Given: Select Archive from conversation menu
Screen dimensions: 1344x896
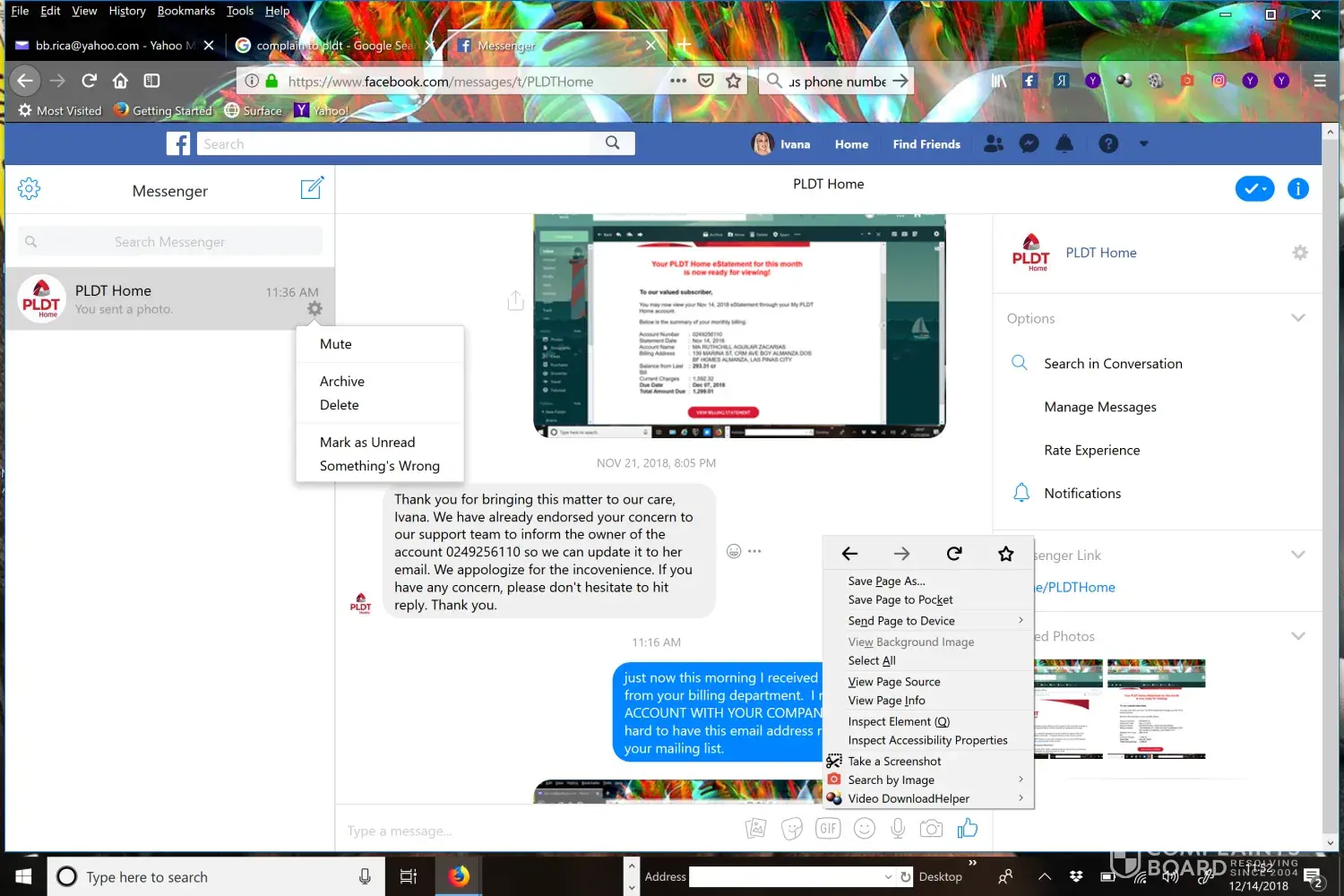Looking at the screenshot, I should click(x=342, y=382).
